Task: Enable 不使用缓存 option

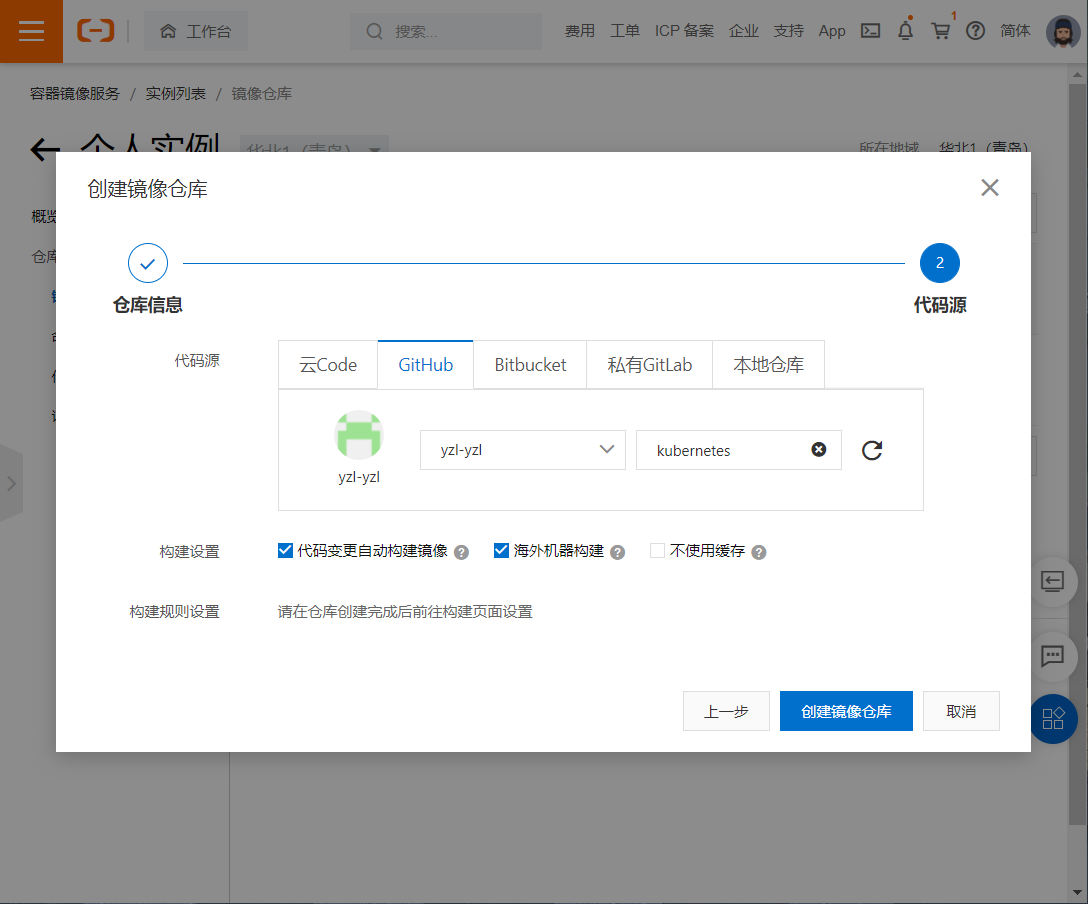Action: (657, 550)
